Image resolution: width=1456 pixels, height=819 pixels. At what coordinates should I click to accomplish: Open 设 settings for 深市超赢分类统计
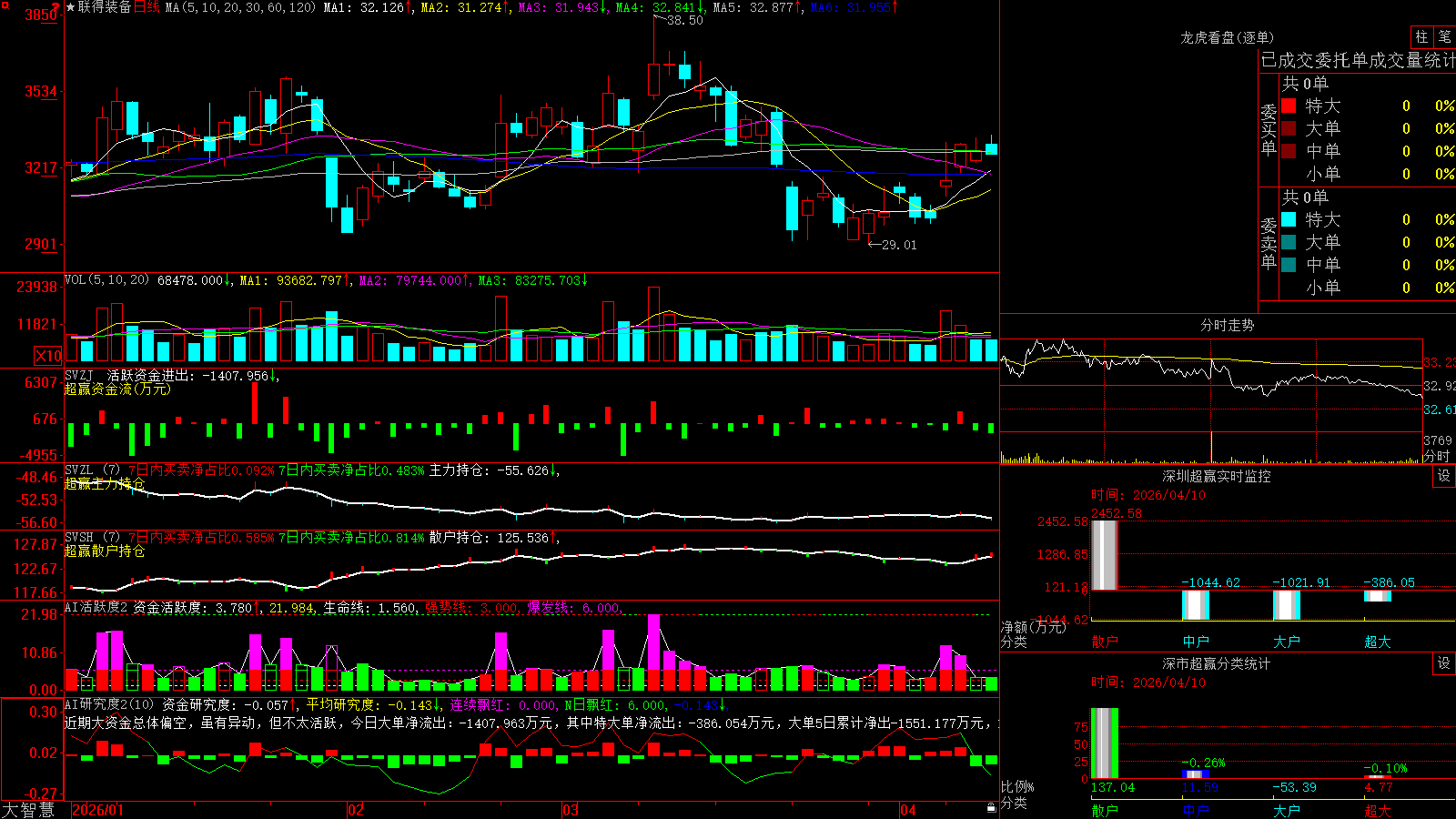[x=1444, y=663]
